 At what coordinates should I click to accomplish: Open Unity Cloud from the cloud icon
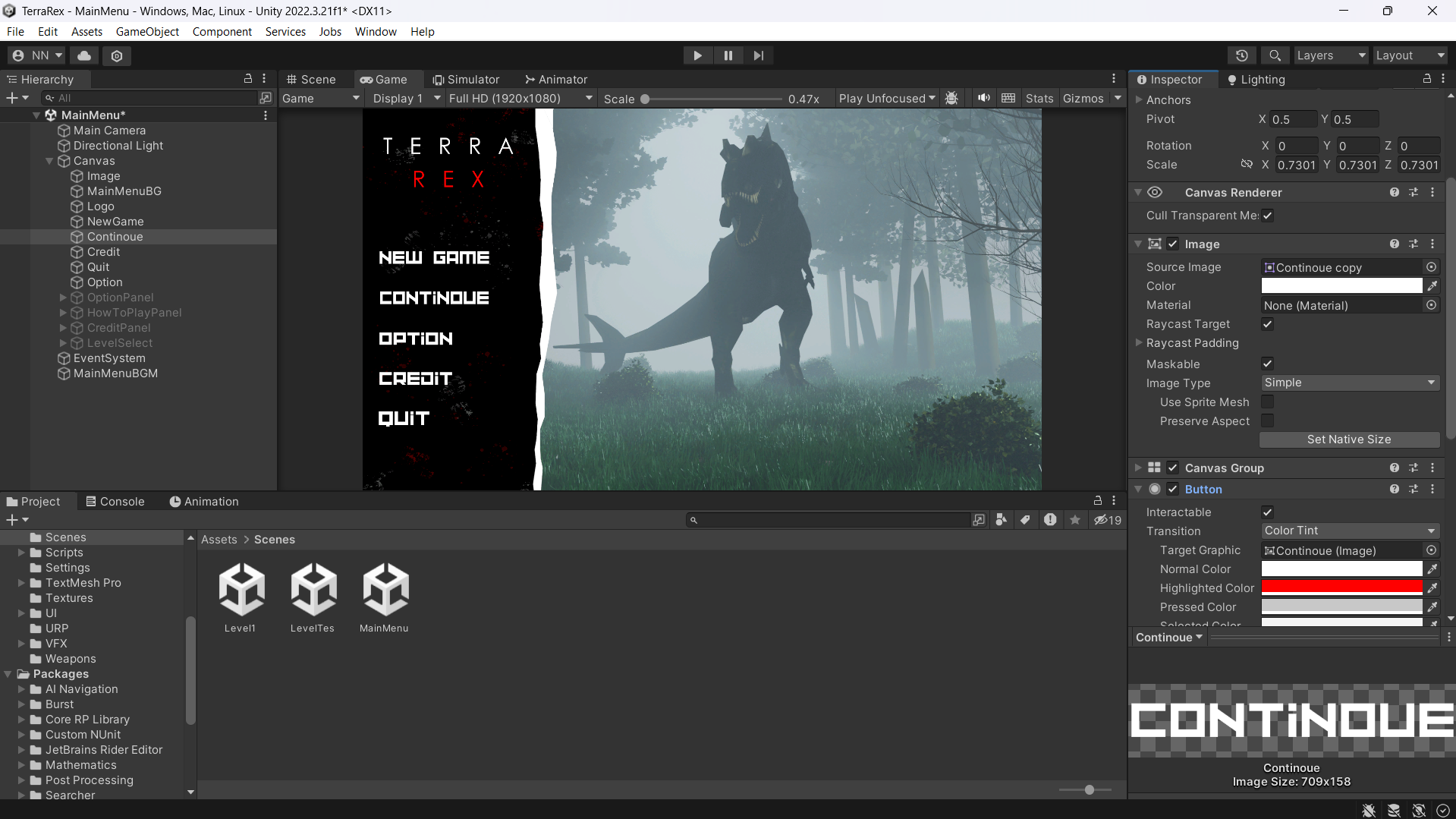pos(83,55)
